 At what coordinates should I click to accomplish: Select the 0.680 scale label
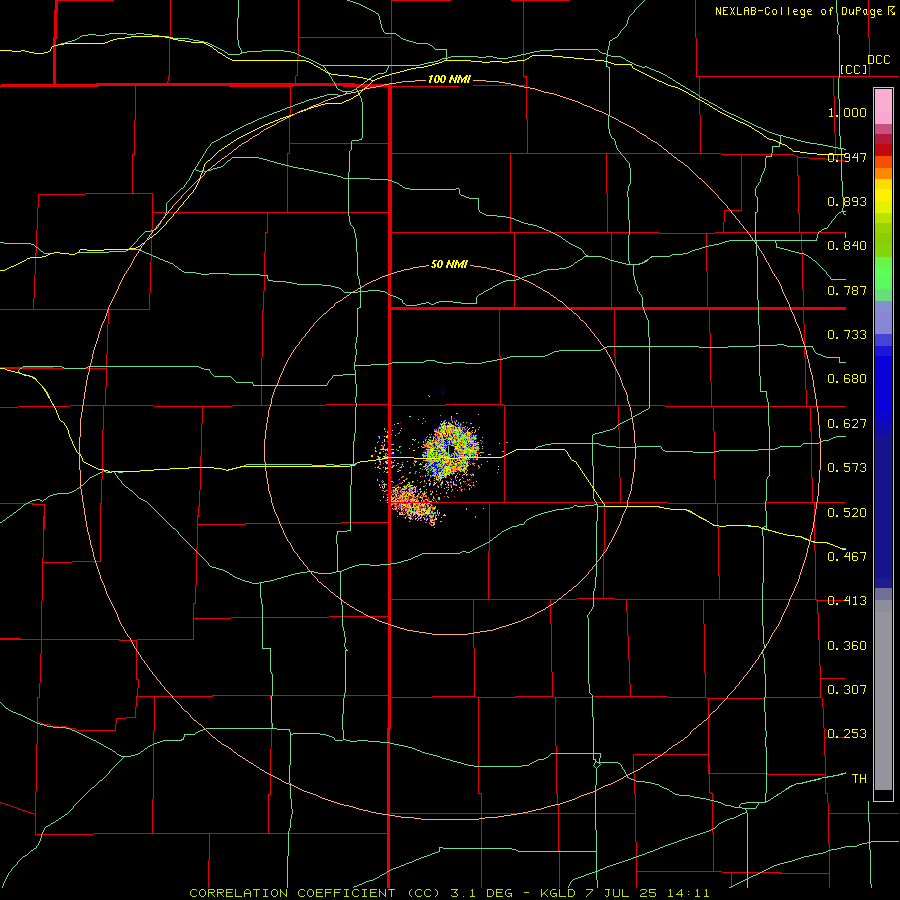(x=847, y=379)
